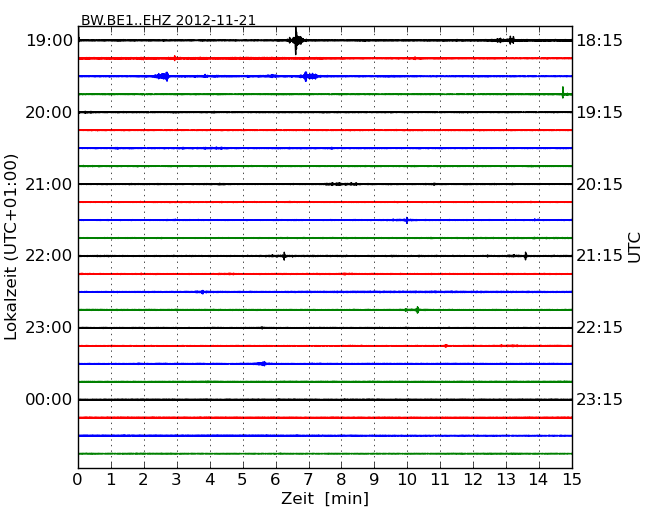The width and height of the screenshot is (650, 520).
Task: Select the 20:00 local time label
Action: click(x=49, y=112)
